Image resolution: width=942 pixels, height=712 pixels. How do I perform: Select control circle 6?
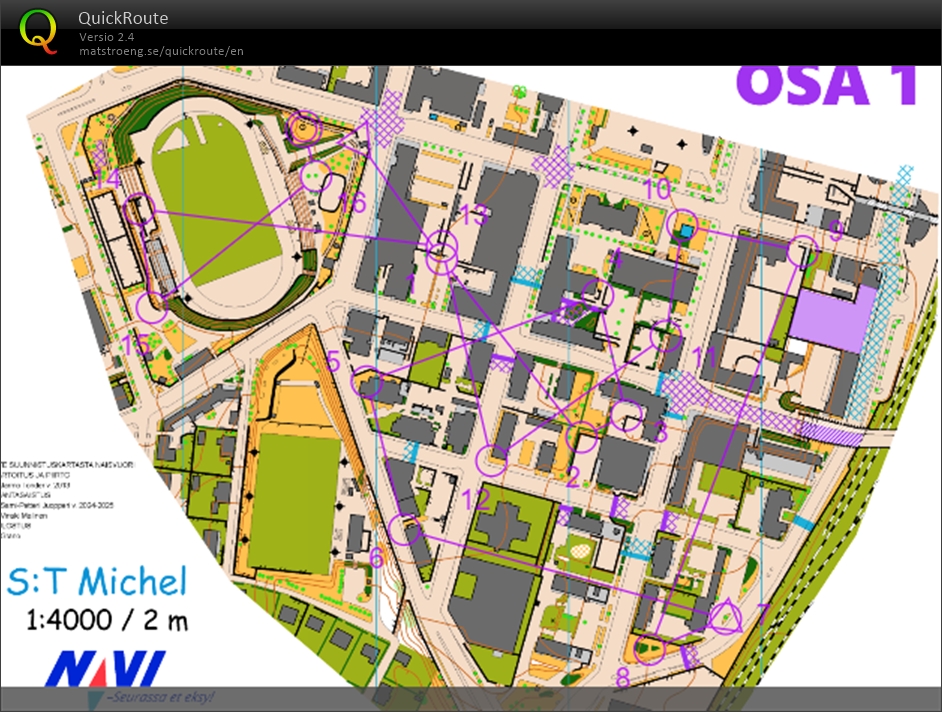405,529
